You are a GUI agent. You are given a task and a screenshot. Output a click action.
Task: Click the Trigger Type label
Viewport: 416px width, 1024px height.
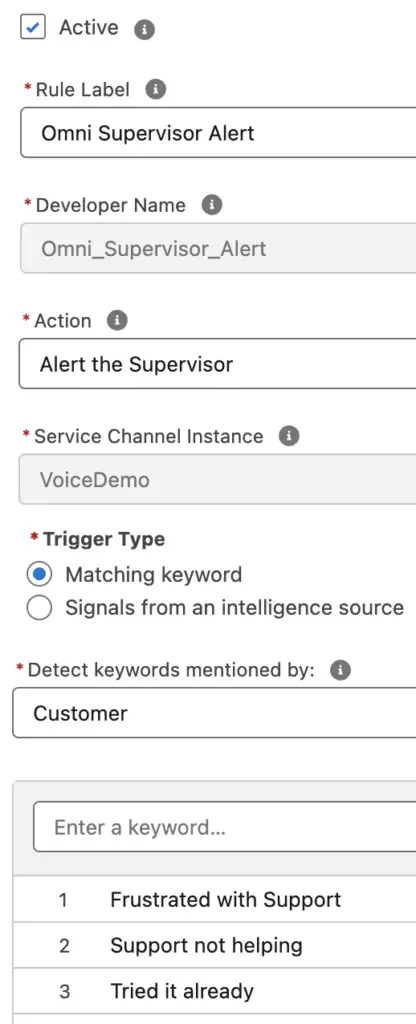pyautogui.click(x=104, y=539)
